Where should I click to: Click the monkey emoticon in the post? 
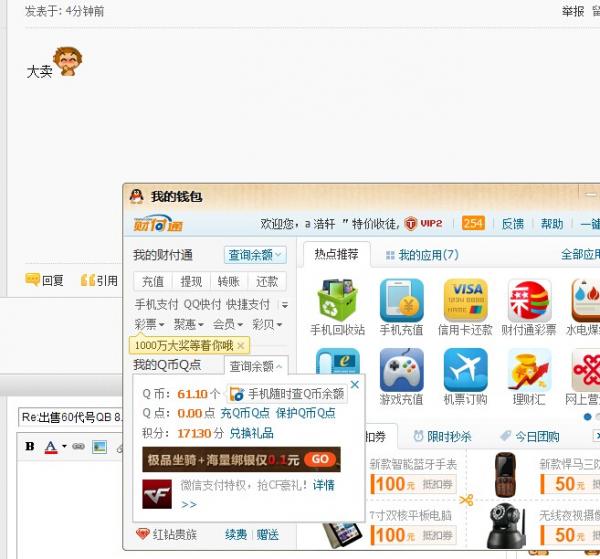pos(68,62)
